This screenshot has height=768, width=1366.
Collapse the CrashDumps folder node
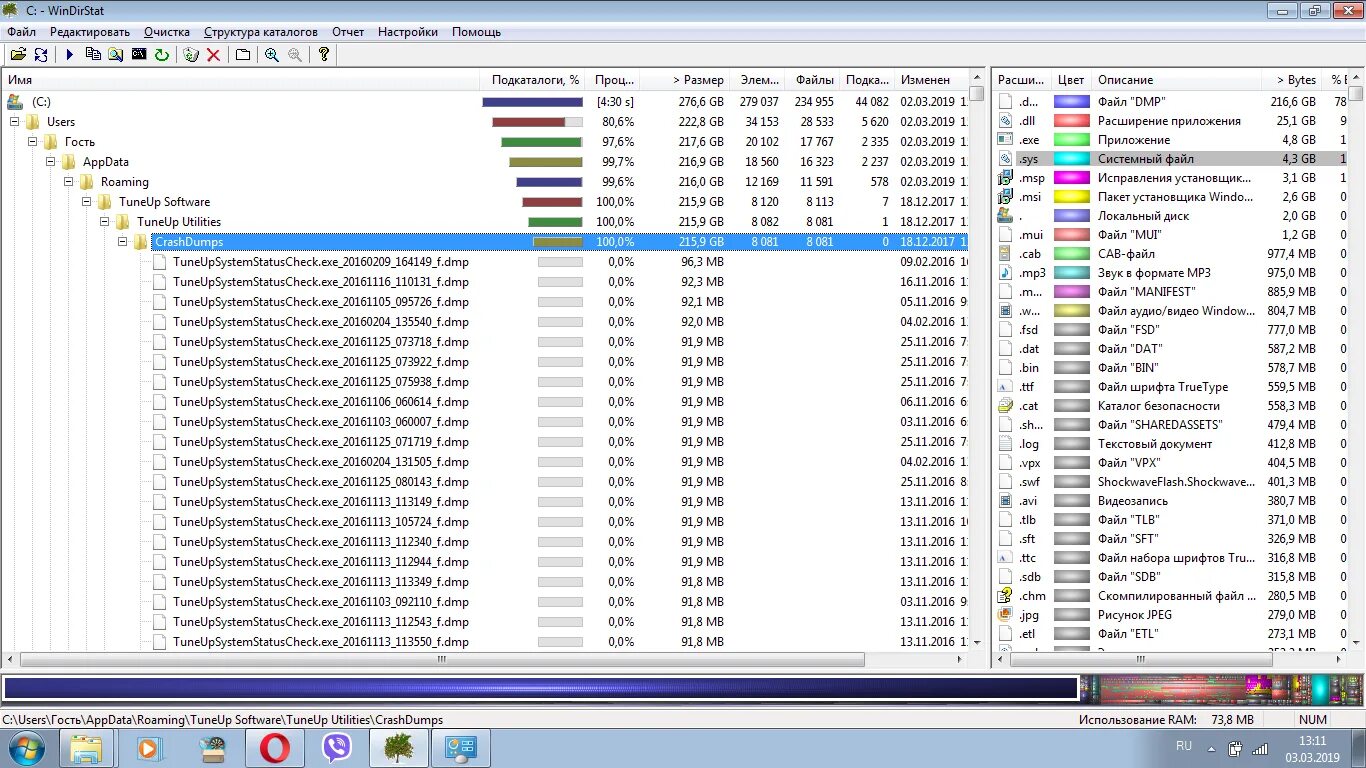click(x=123, y=242)
